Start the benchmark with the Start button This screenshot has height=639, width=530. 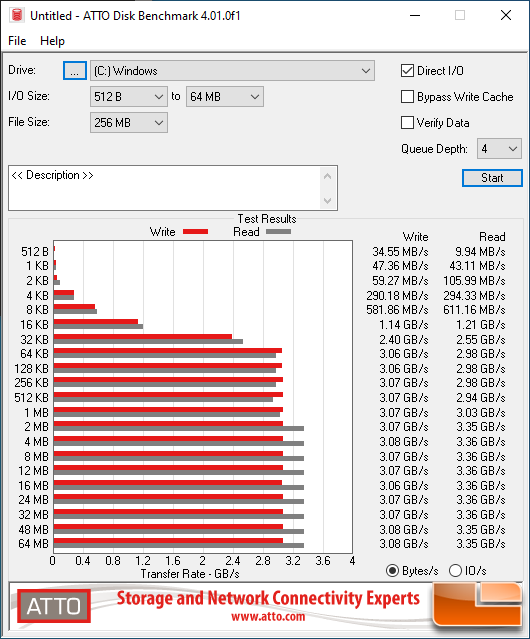click(492, 178)
